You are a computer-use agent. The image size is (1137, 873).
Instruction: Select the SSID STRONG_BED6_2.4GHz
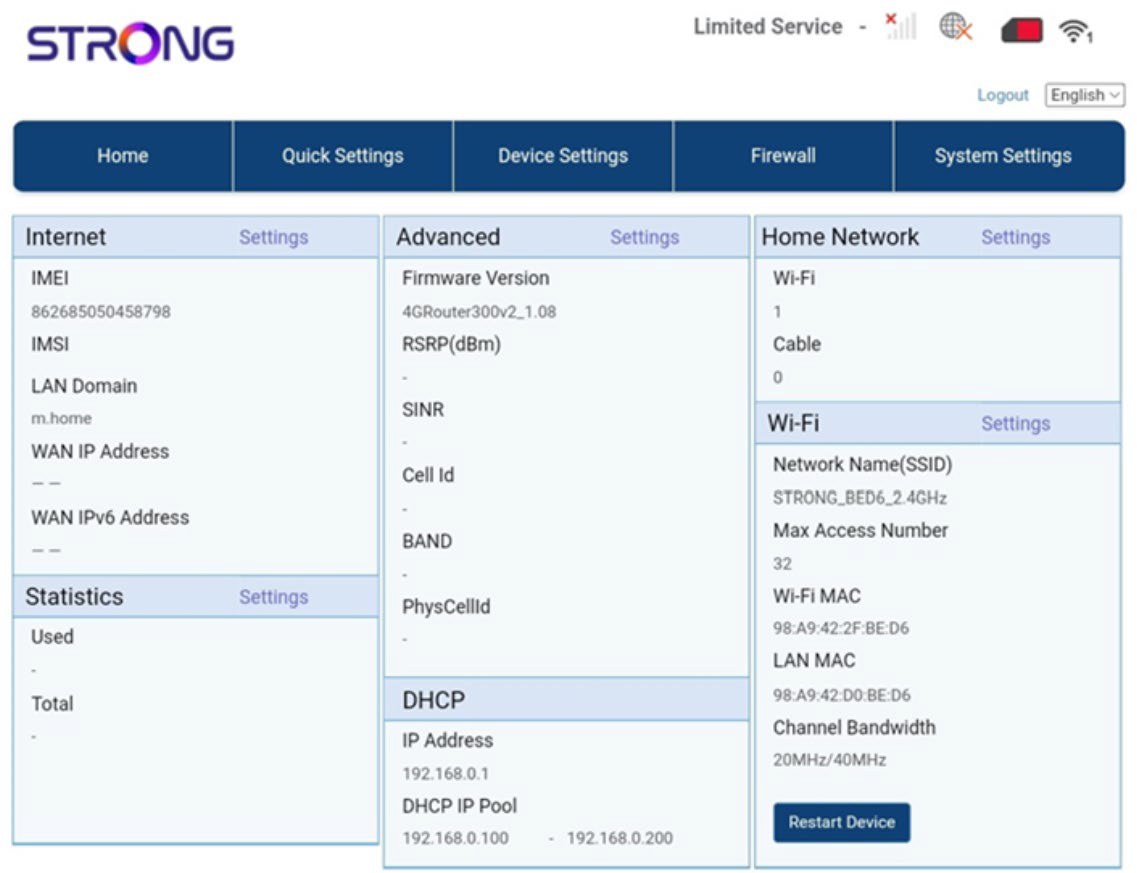[860, 498]
